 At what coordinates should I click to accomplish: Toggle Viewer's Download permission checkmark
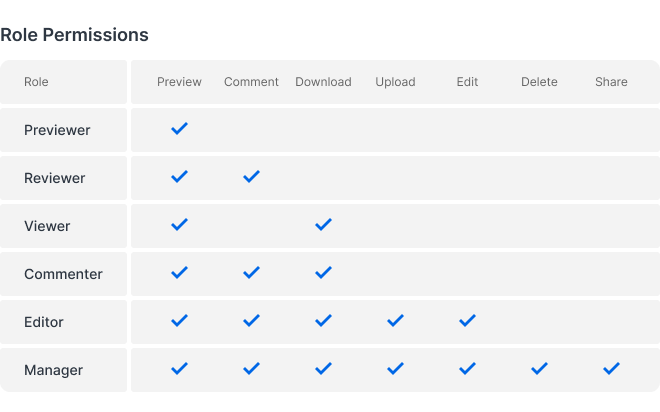323,225
